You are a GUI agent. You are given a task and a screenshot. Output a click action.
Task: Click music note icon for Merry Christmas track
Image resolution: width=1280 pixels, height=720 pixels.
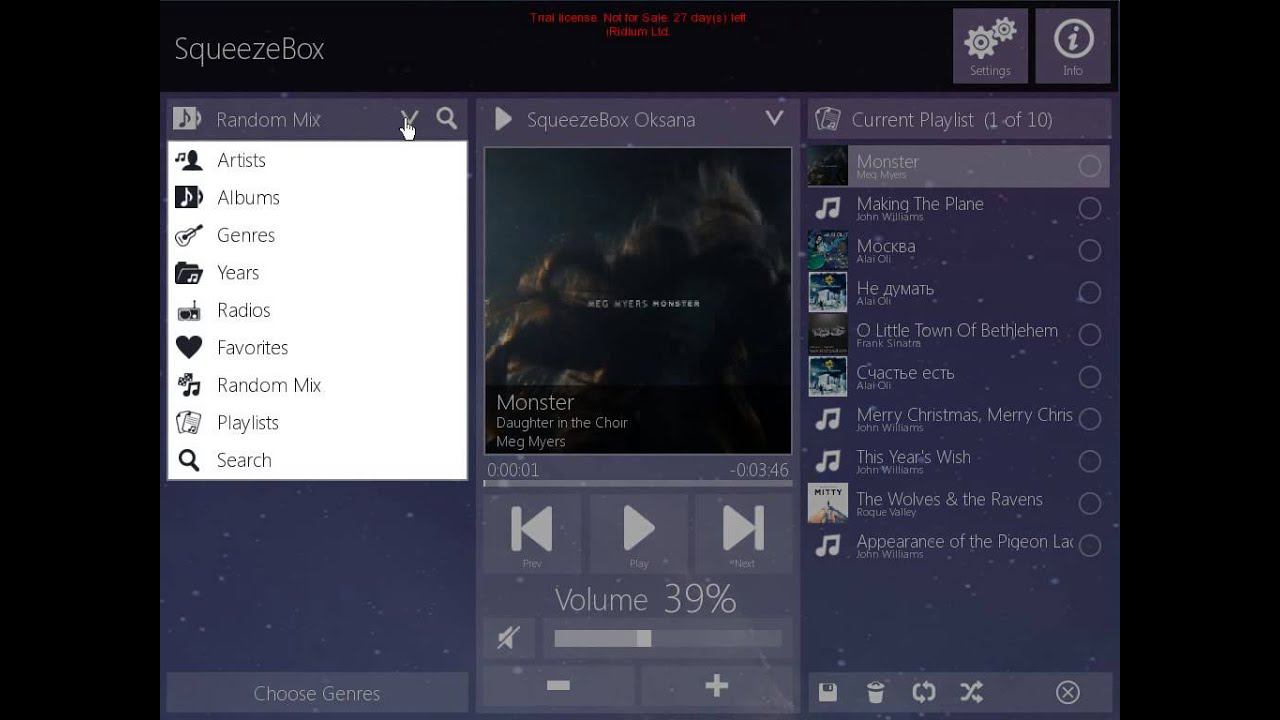[x=828, y=419]
